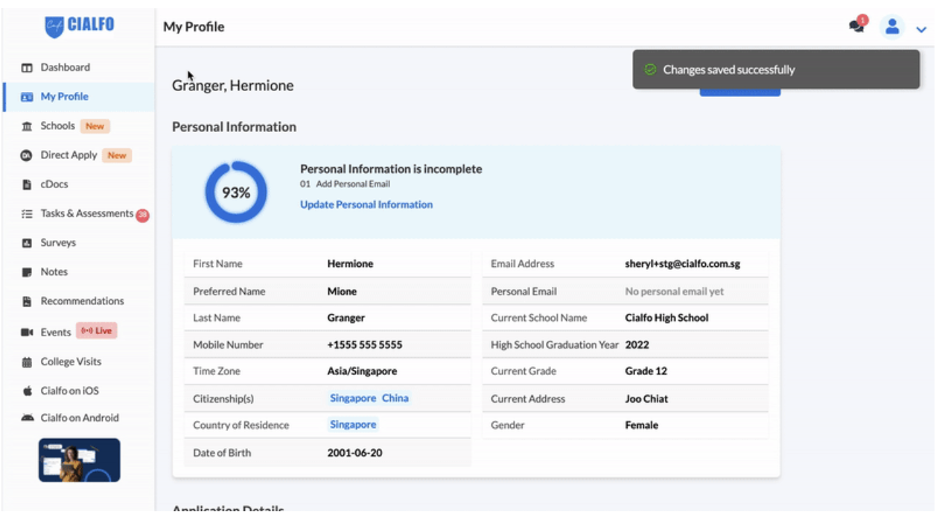Click the red notification badge on messages
Screen dimensions: 936x512
[x=863, y=20]
